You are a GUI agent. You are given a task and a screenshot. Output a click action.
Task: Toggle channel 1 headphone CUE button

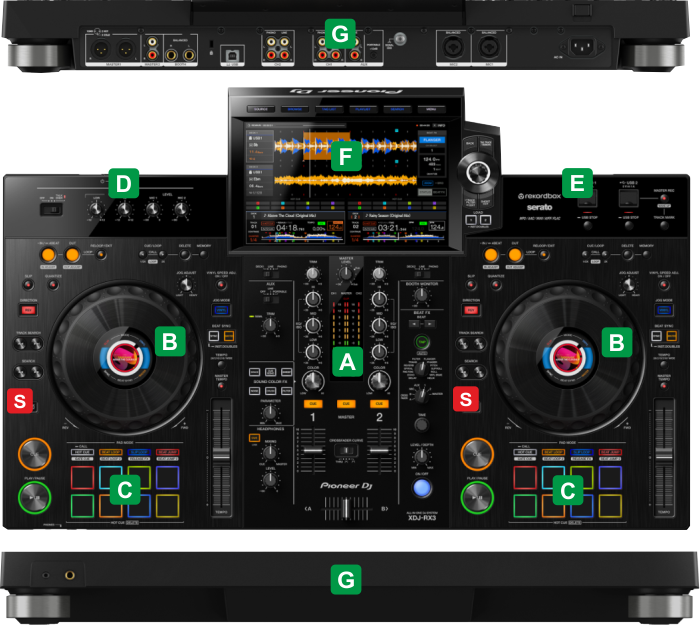(313, 404)
